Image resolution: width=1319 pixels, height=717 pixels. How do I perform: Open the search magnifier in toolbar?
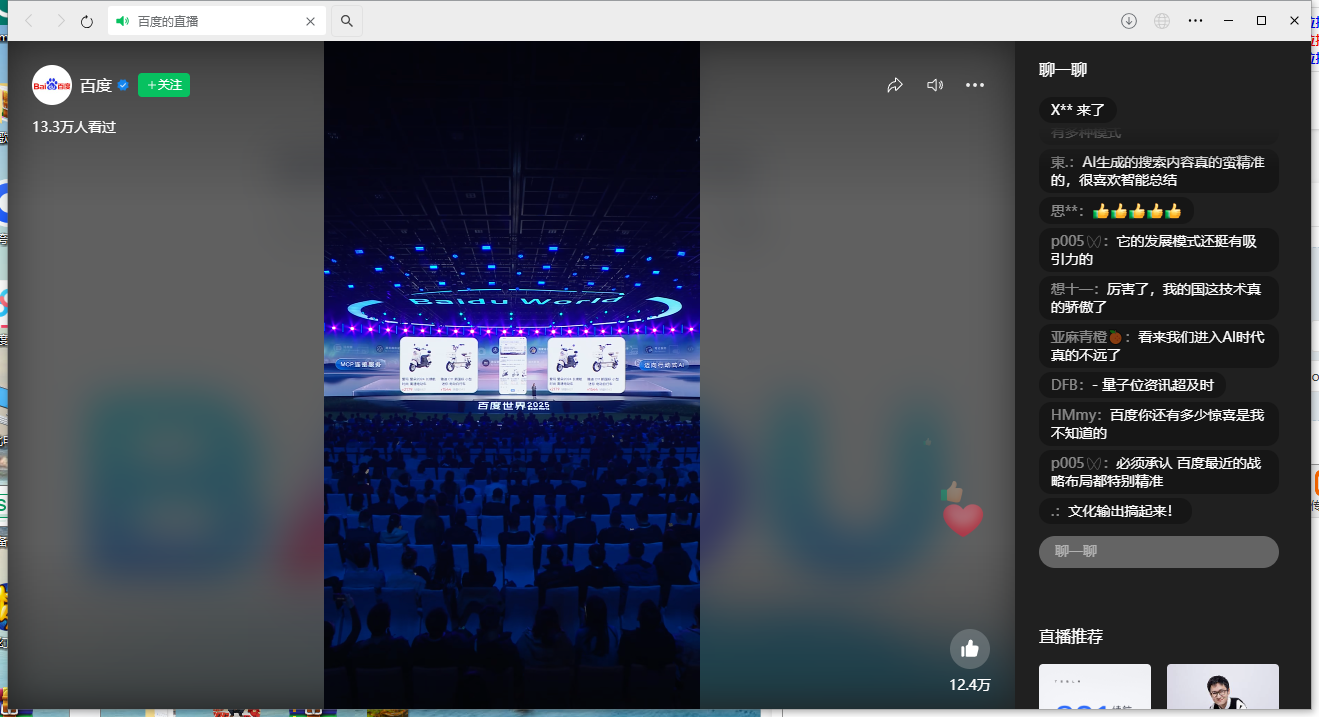point(347,21)
